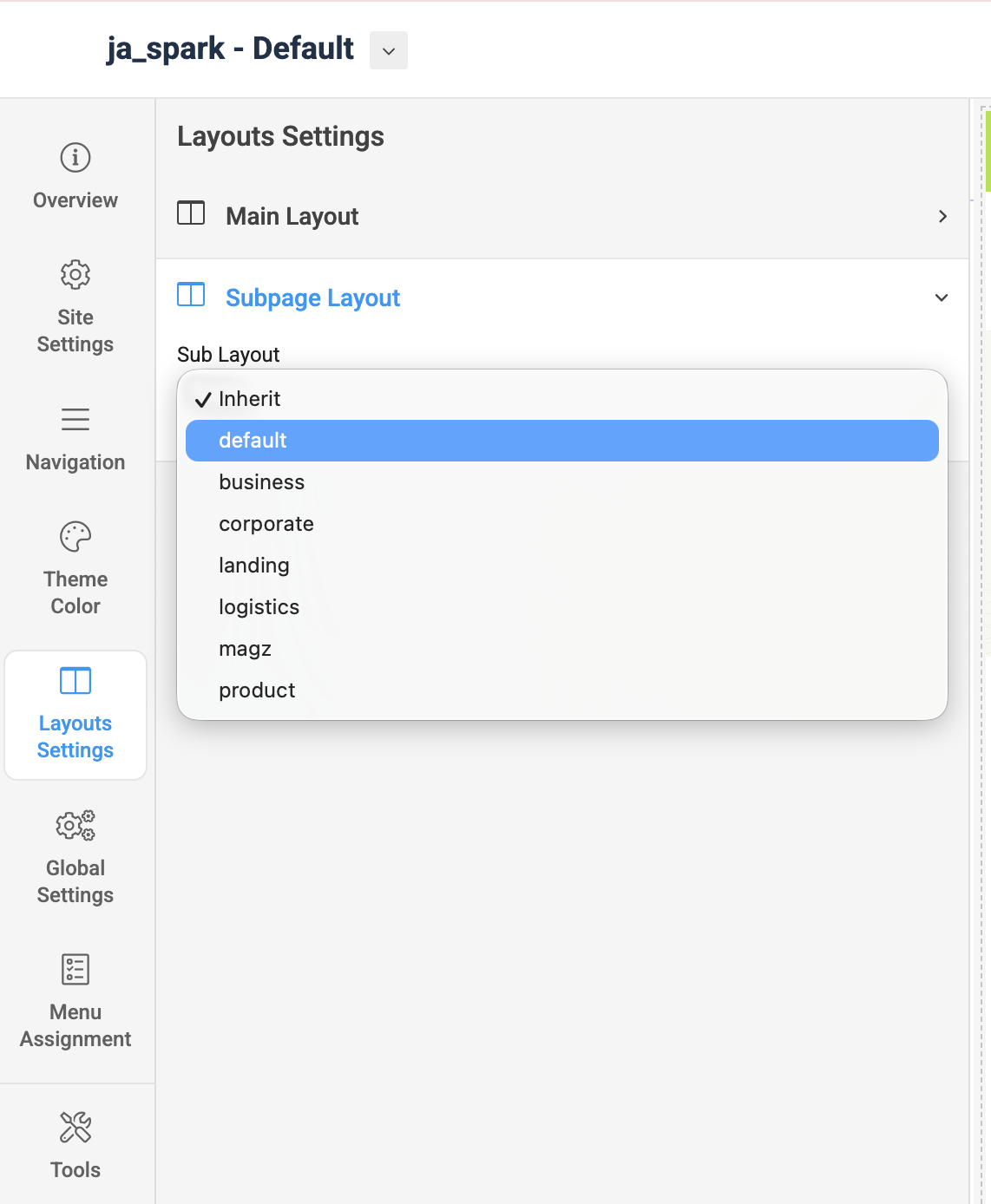Select corporate from the Sub Layout list
This screenshot has height=1204, width=991.
coord(266,523)
